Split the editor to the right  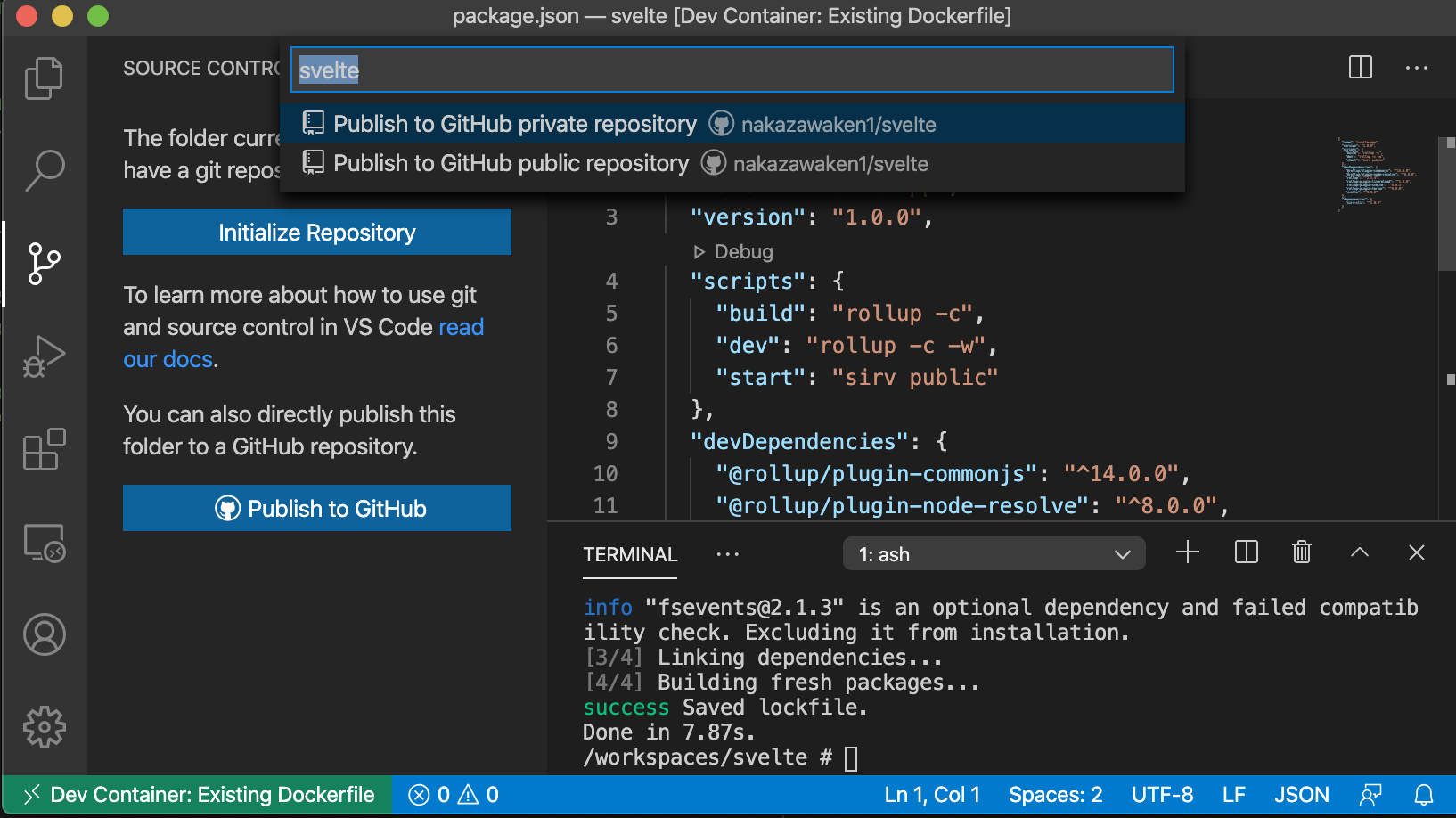[1361, 68]
